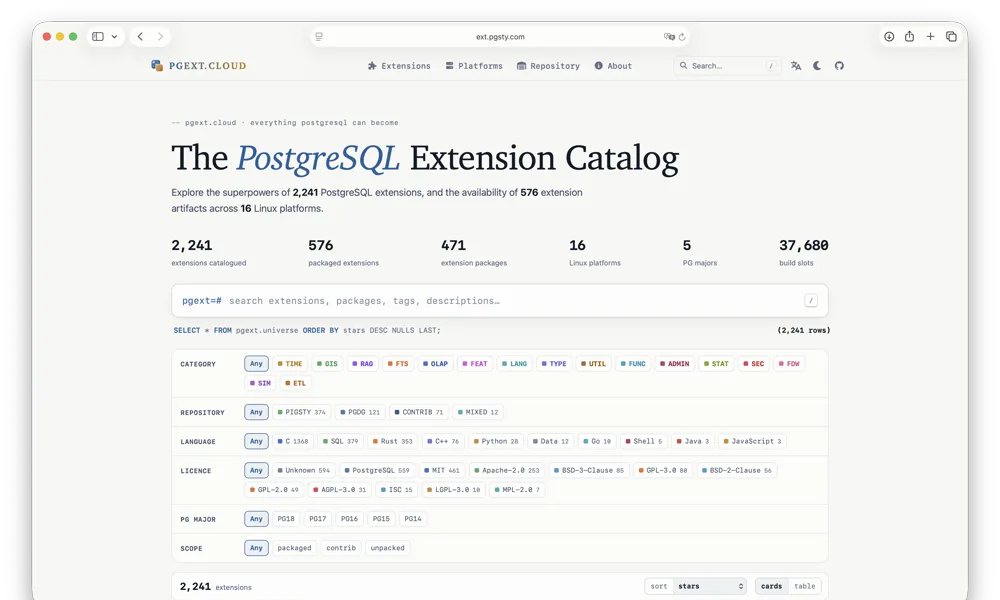Image resolution: width=1000 pixels, height=600 pixels.
Task: Filter language by Python 28
Action: point(496,441)
